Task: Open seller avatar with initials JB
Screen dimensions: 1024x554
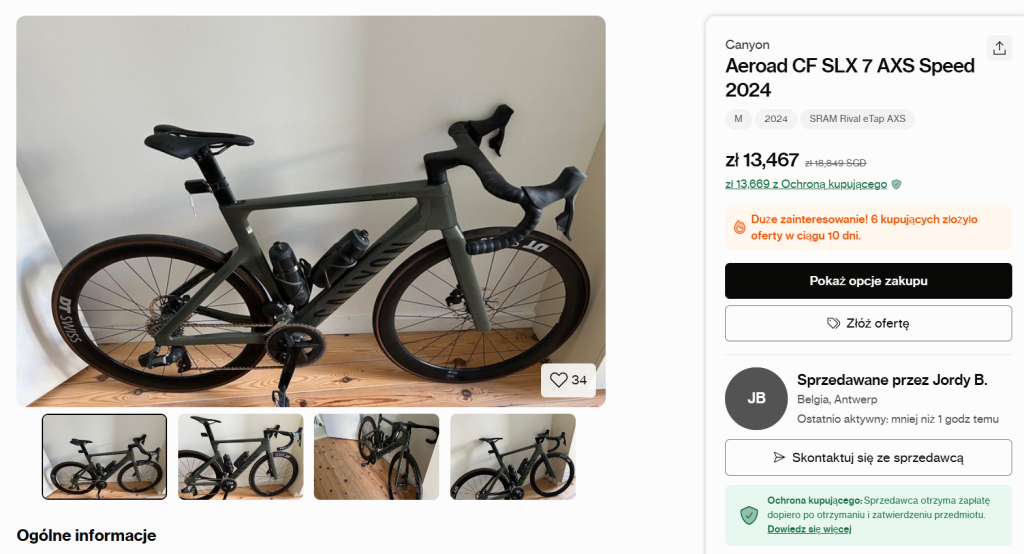Action: coord(756,398)
